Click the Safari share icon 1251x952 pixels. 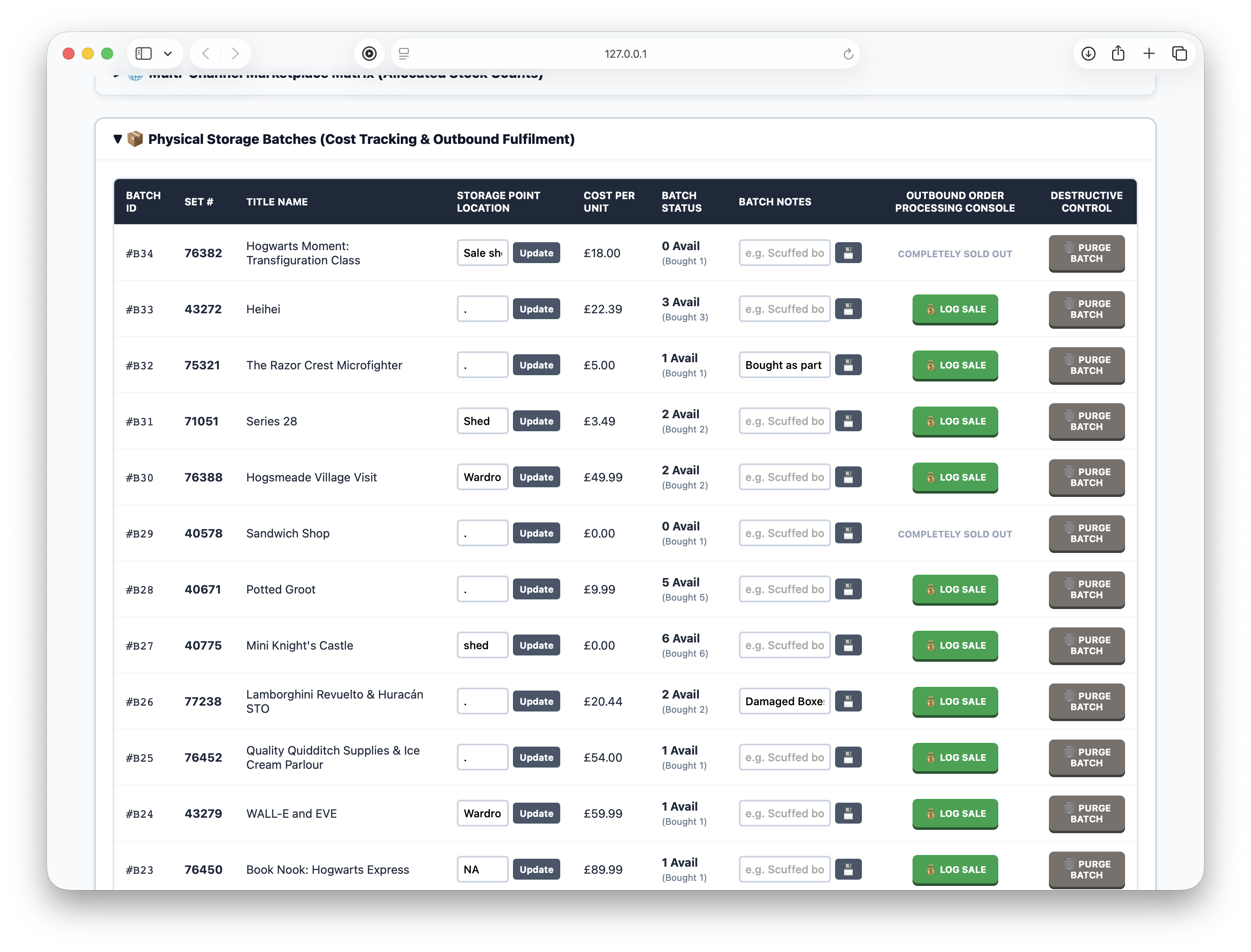point(1118,53)
